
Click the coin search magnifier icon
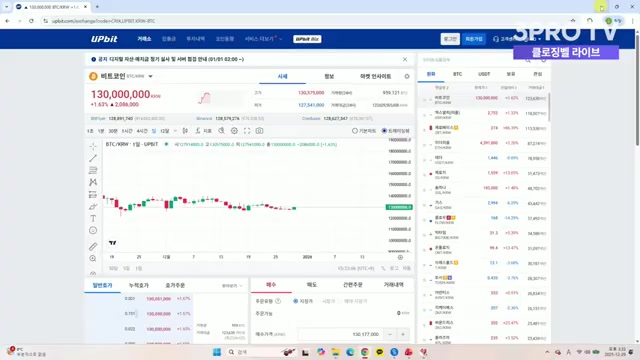(528, 60)
